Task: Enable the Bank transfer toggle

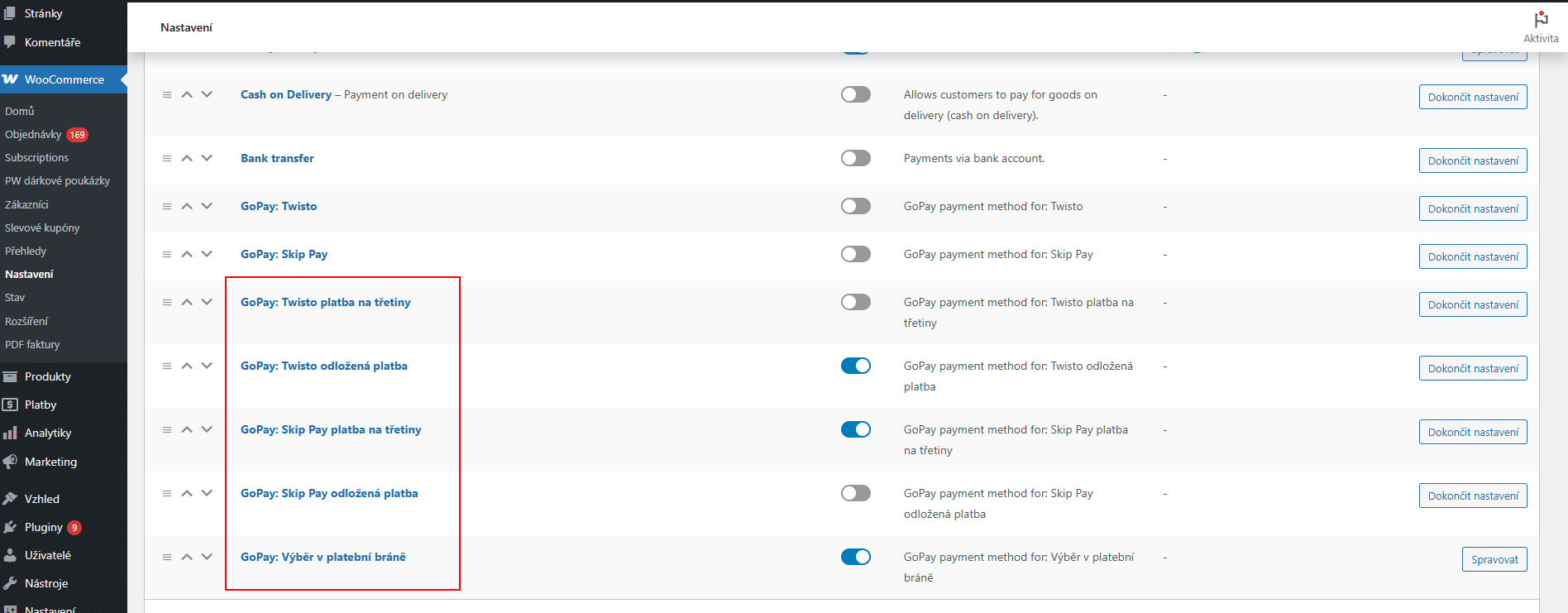Action: (856, 158)
